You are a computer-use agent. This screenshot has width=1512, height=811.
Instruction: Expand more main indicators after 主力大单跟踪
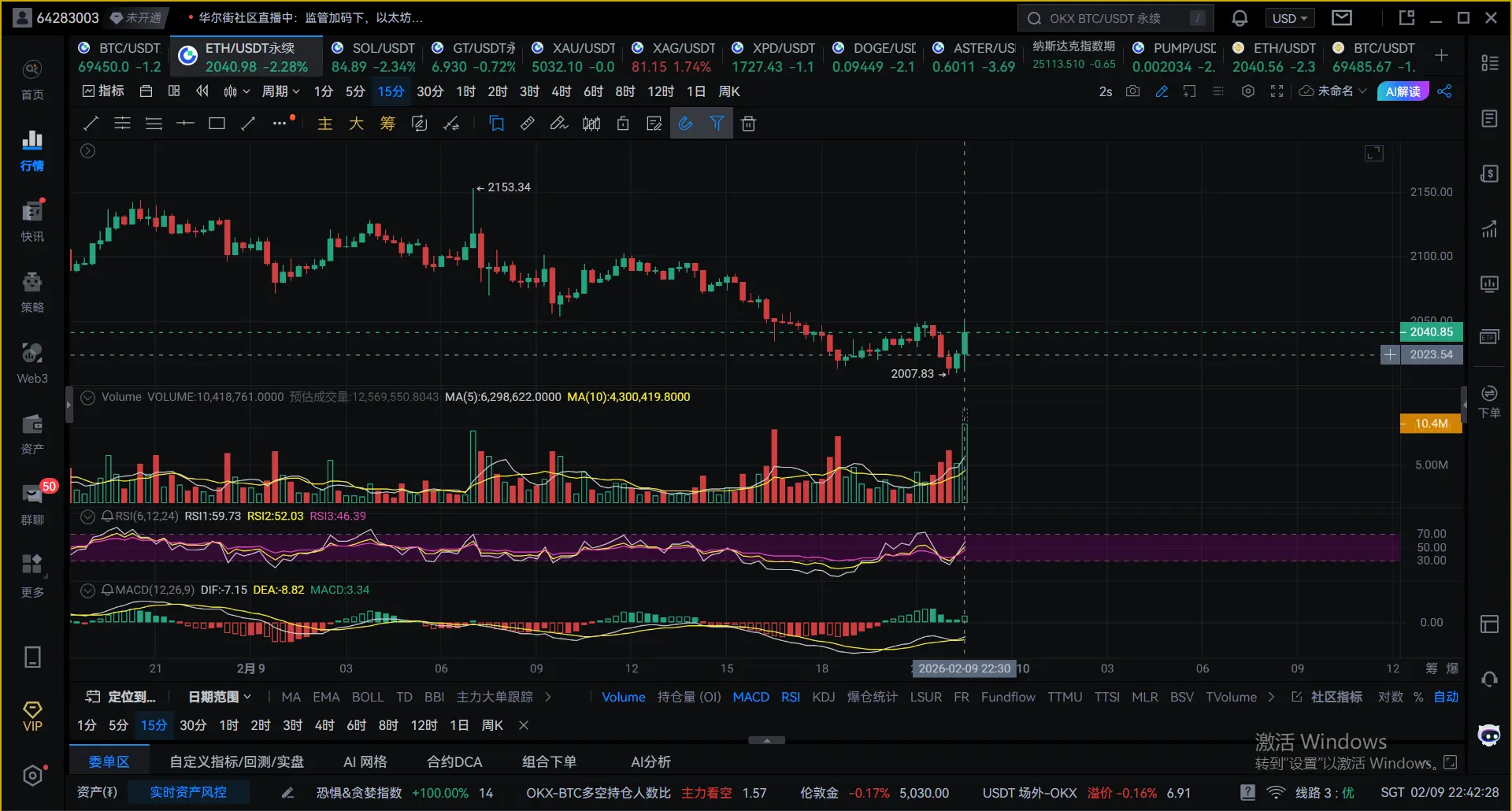548,697
